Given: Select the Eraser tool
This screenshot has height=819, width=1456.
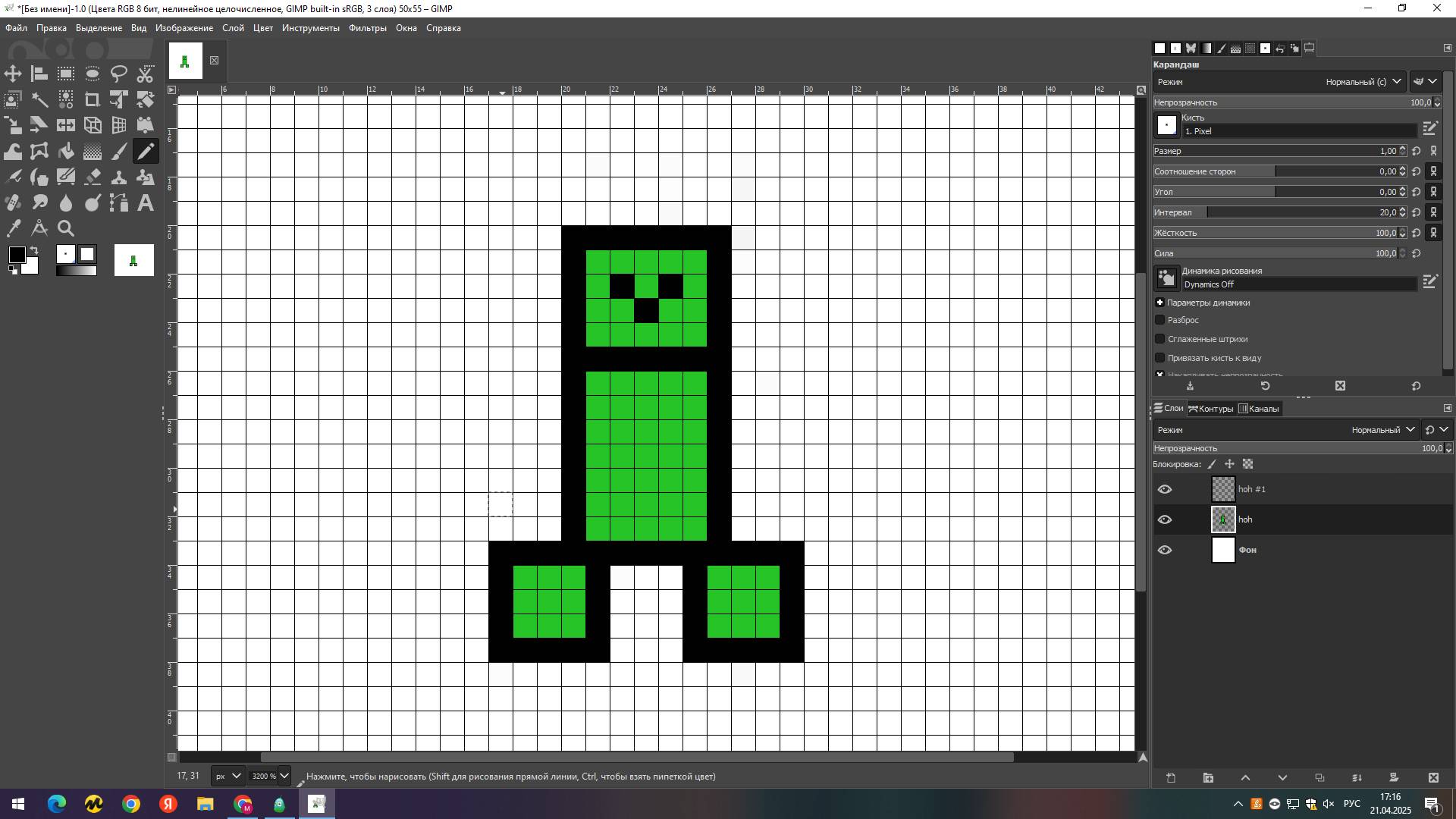Looking at the screenshot, I should click(x=93, y=177).
